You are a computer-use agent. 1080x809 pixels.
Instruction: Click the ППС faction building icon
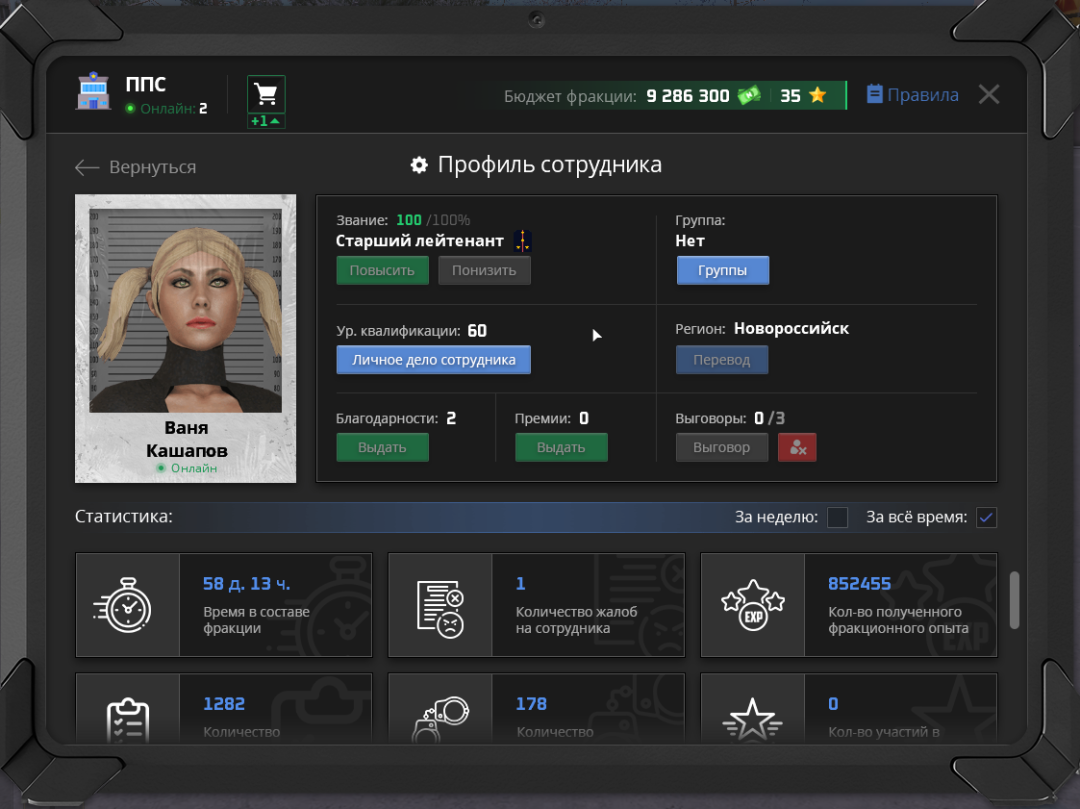click(x=93, y=92)
